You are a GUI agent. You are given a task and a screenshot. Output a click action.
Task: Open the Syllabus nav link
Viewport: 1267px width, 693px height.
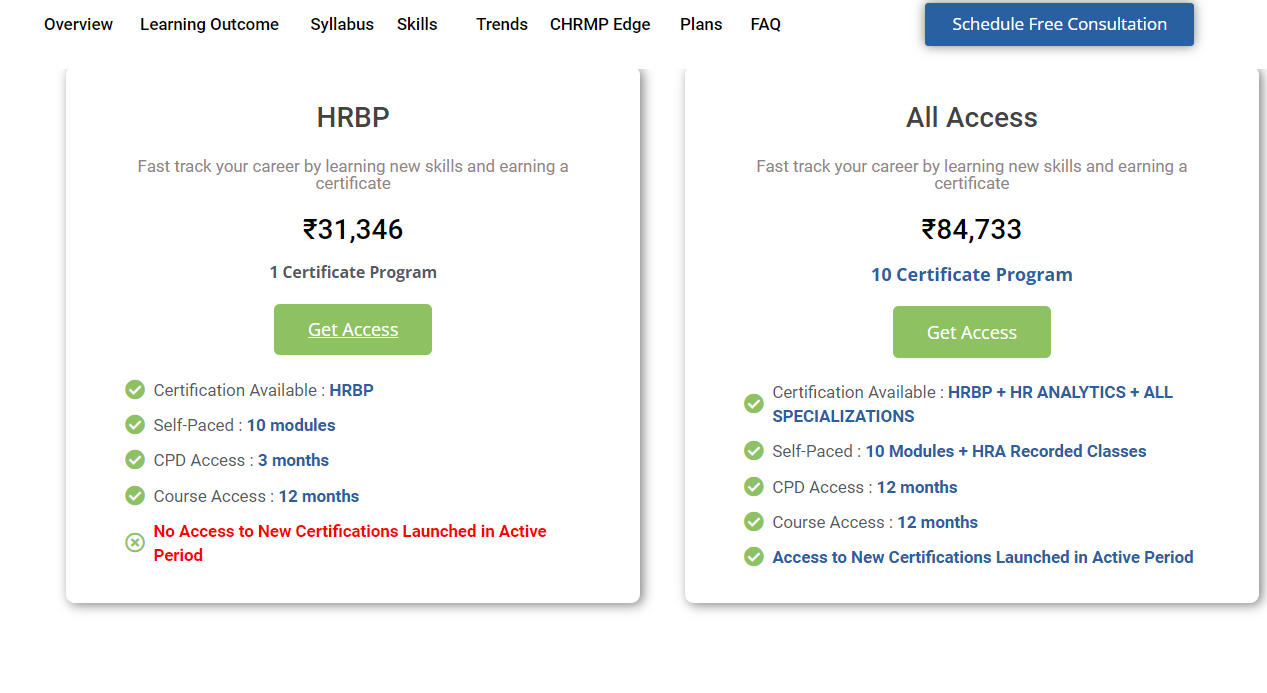[342, 24]
